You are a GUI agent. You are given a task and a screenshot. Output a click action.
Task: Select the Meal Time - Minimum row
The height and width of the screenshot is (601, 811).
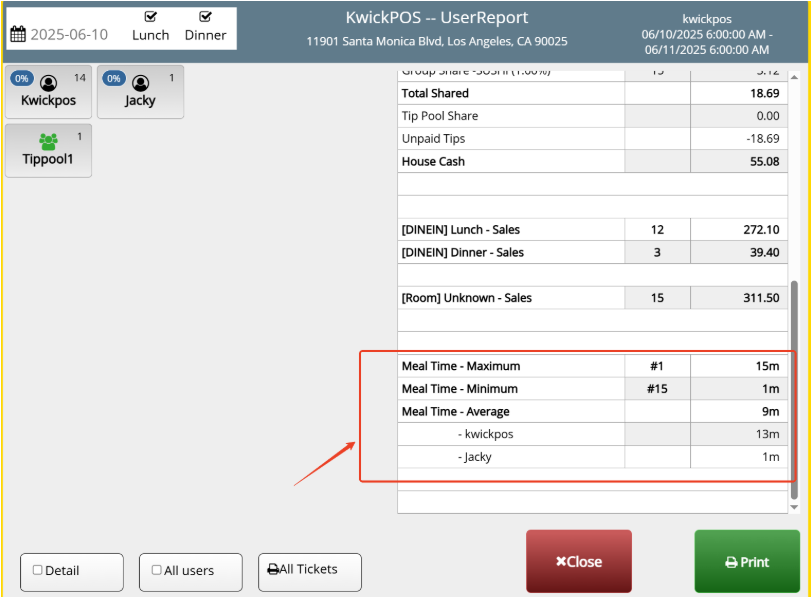click(593, 389)
